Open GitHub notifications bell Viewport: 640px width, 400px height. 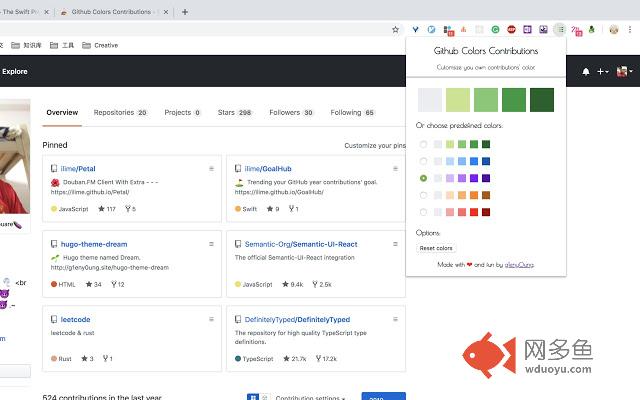click(x=586, y=72)
